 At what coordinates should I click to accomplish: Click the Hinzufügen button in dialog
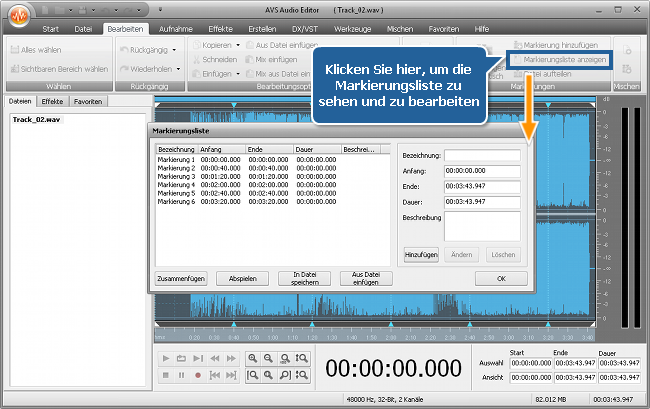click(421, 254)
